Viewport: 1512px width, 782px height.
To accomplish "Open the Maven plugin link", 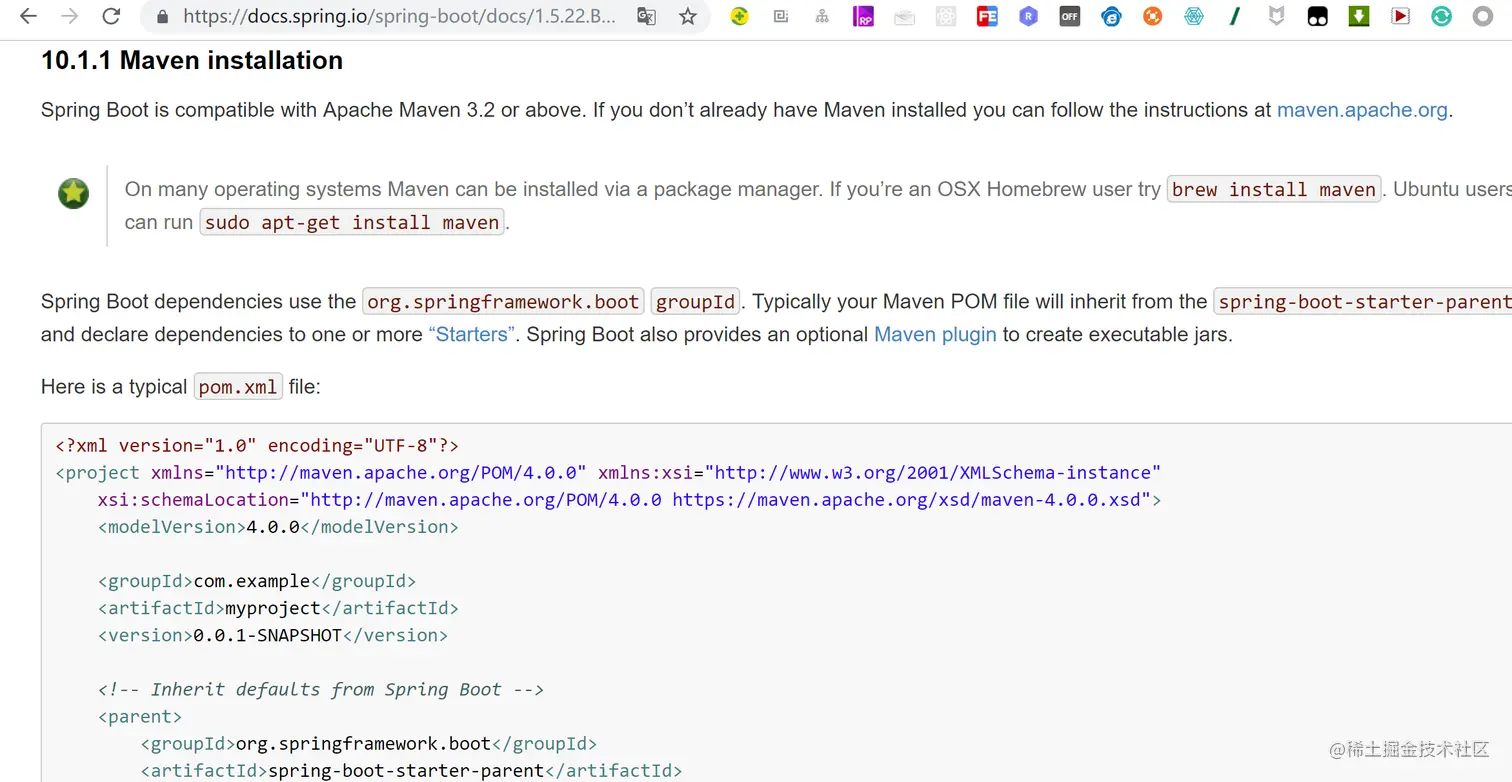I will [x=935, y=334].
